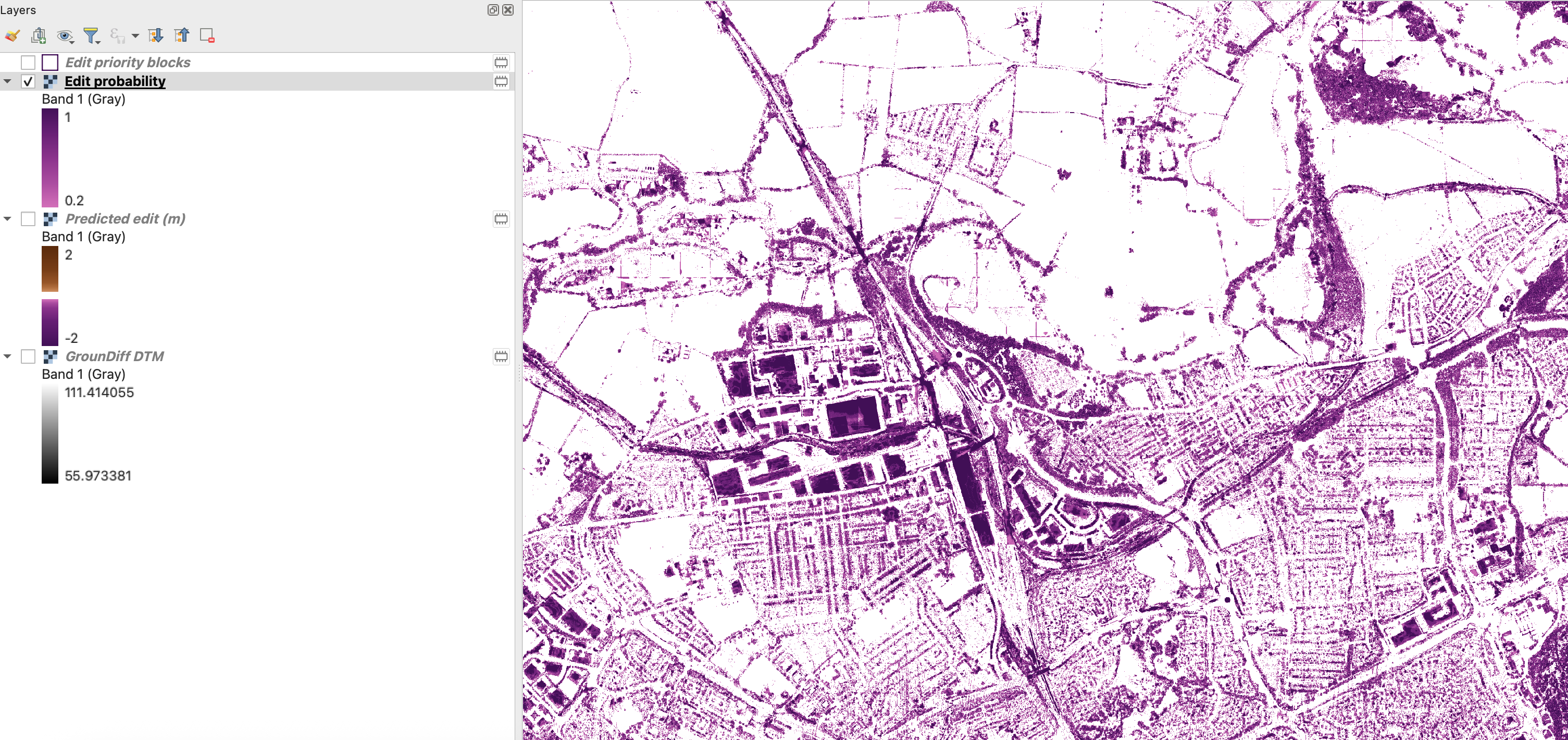Click the Predicted edit brown-purple color ramp
Screen dimensions: 1568x740
50,295
